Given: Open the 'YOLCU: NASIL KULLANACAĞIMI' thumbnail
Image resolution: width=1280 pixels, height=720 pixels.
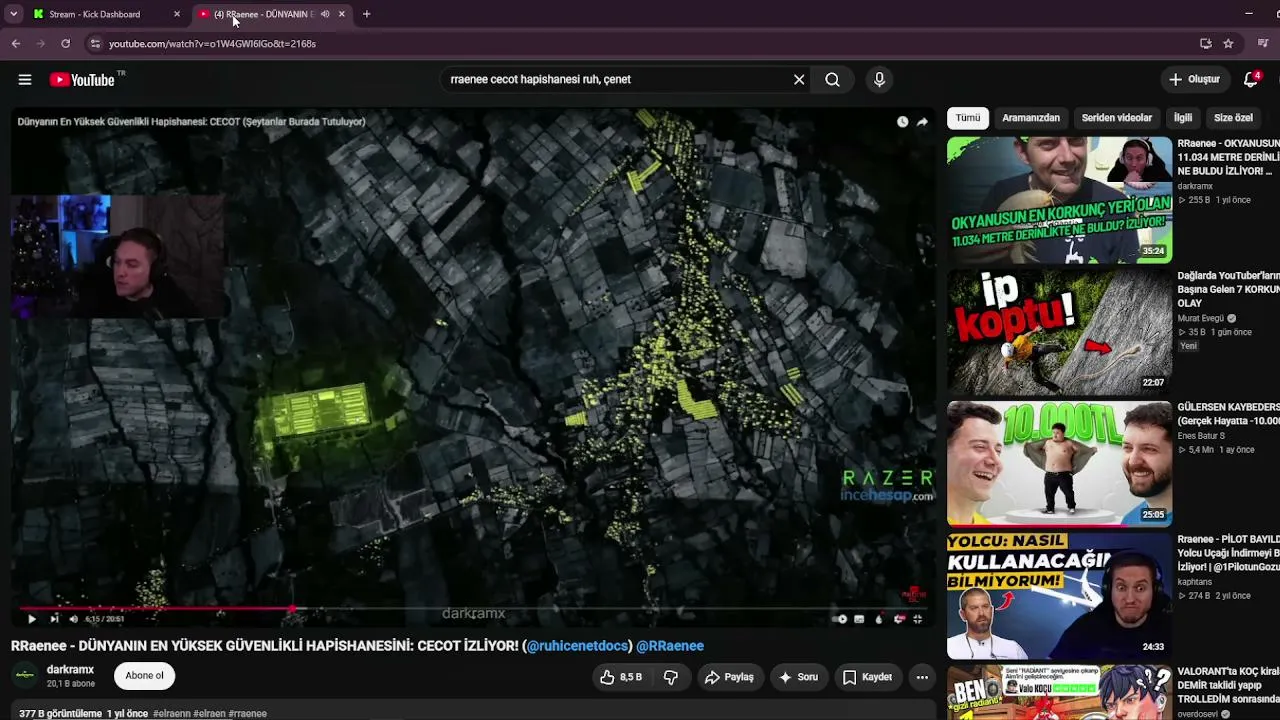Looking at the screenshot, I should pyautogui.click(x=1059, y=596).
